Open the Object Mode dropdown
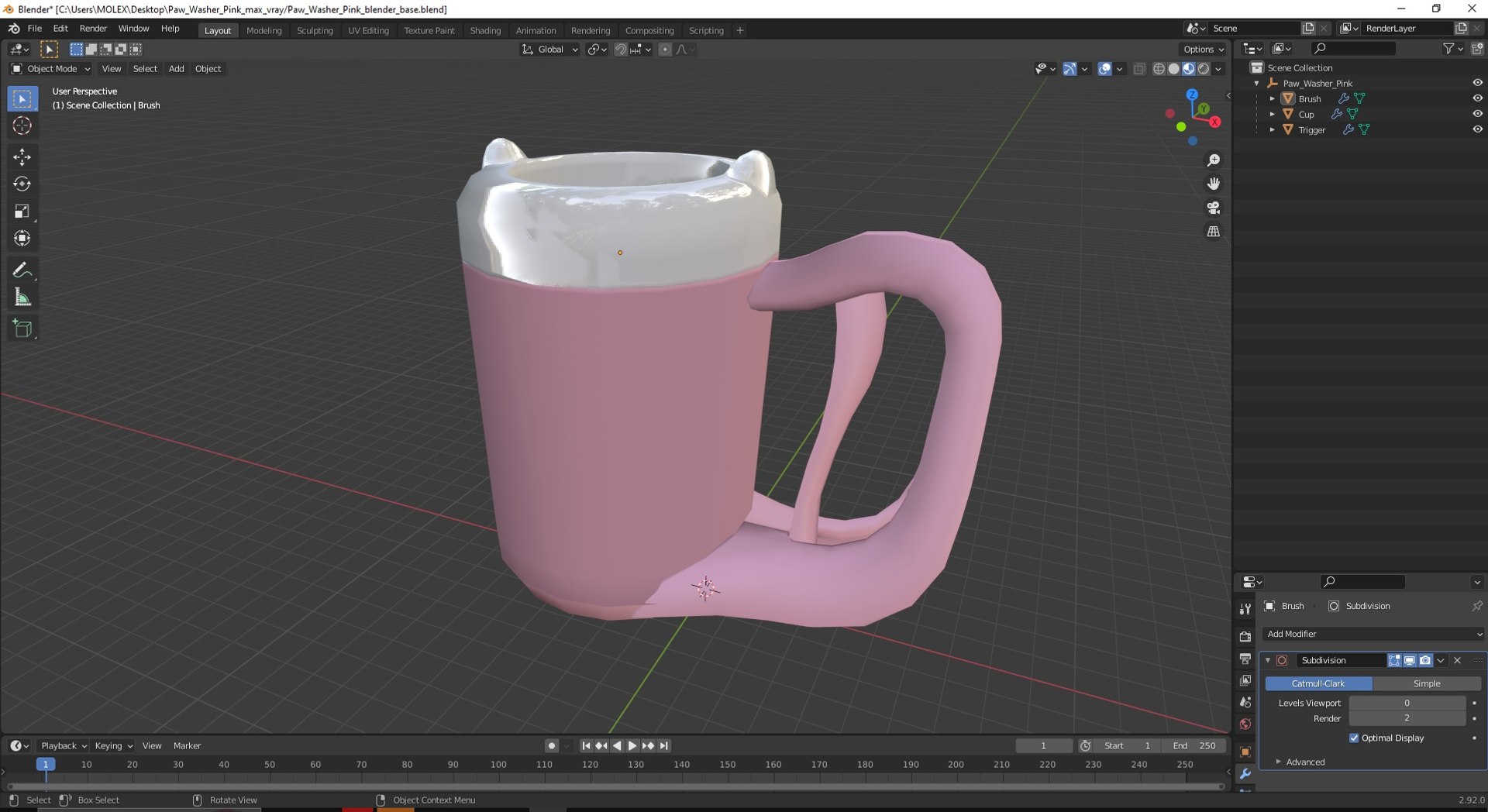This screenshot has width=1488, height=812. (50, 69)
